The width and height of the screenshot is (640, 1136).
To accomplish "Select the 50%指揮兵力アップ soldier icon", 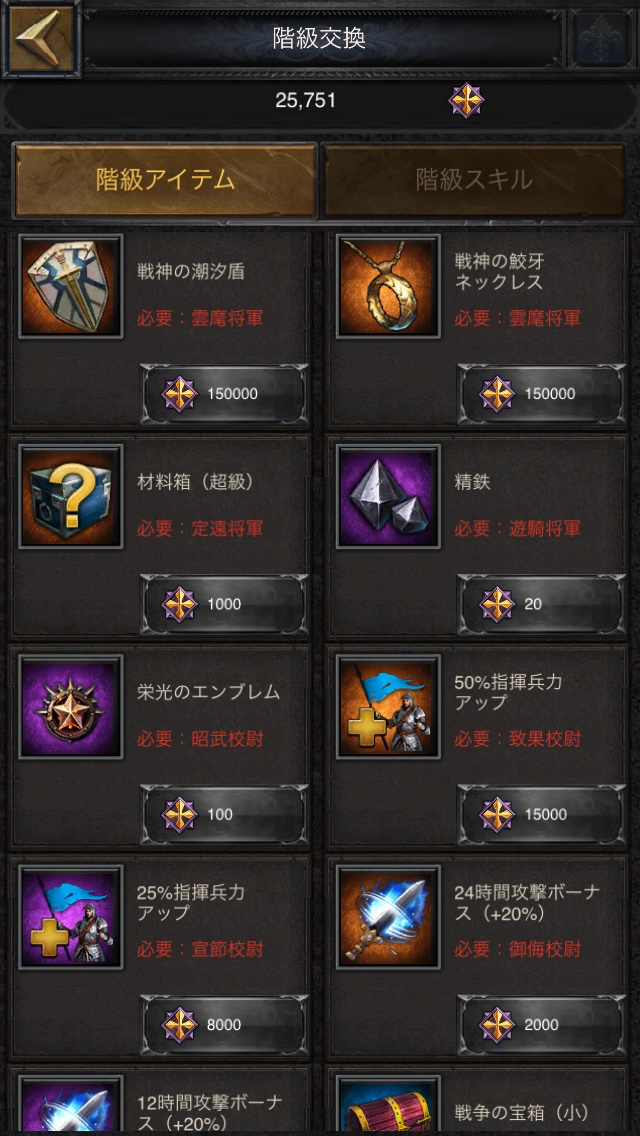I will point(388,706).
